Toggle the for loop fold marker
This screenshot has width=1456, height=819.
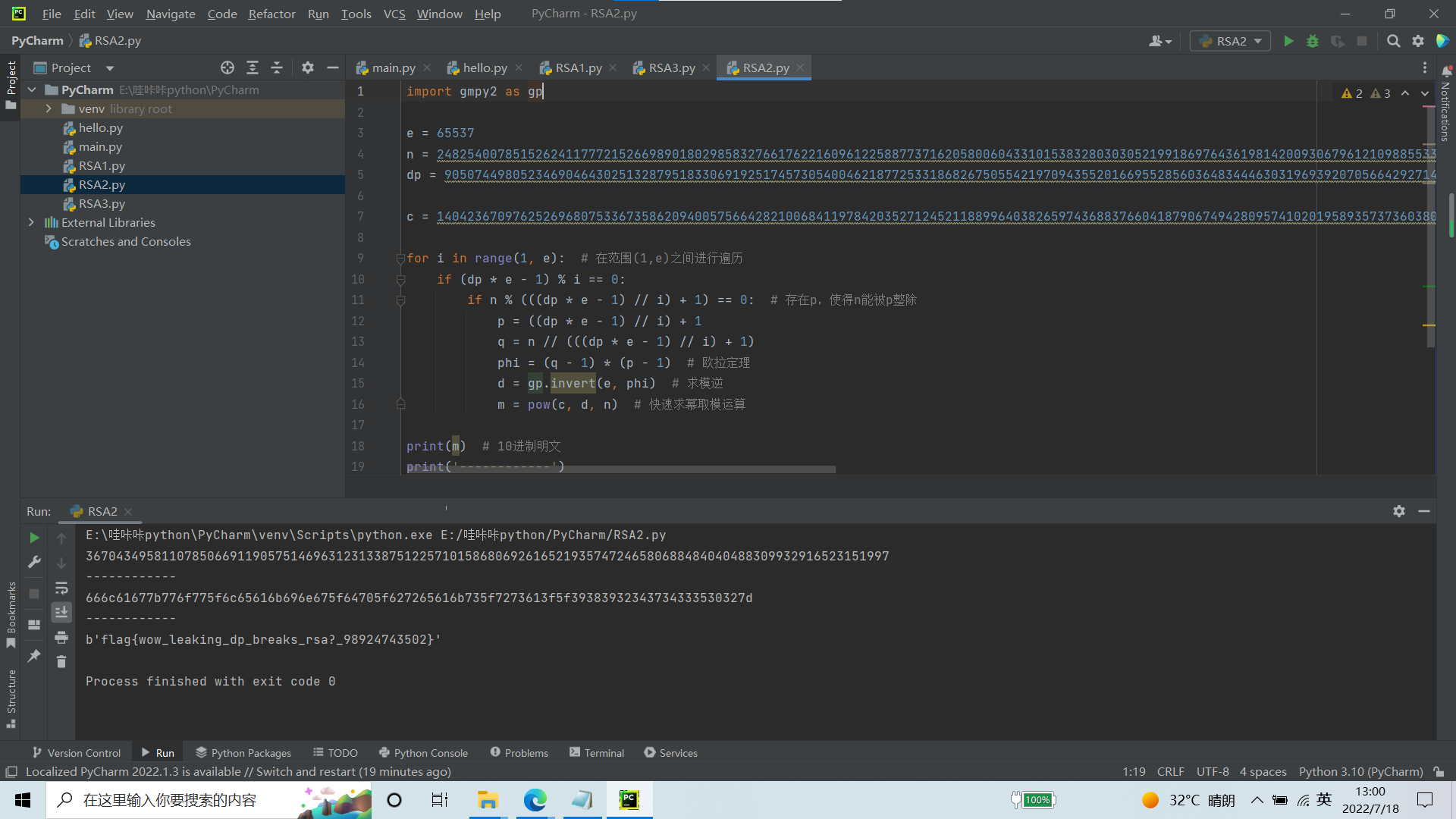[x=400, y=259]
